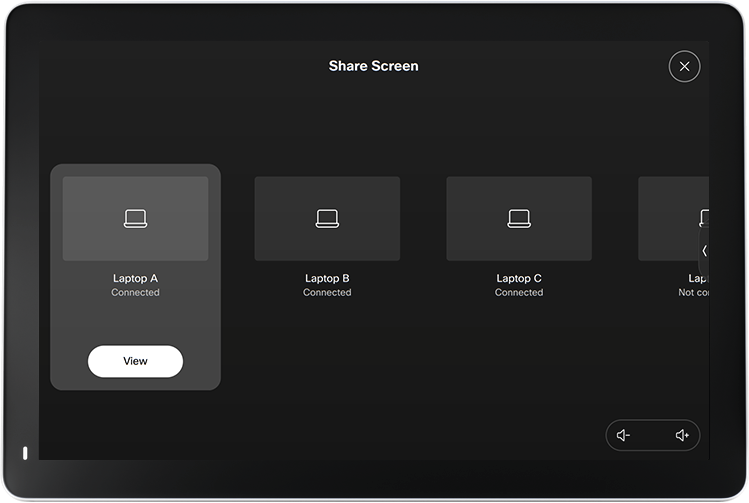Close the Share Screen panel

(684, 66)
